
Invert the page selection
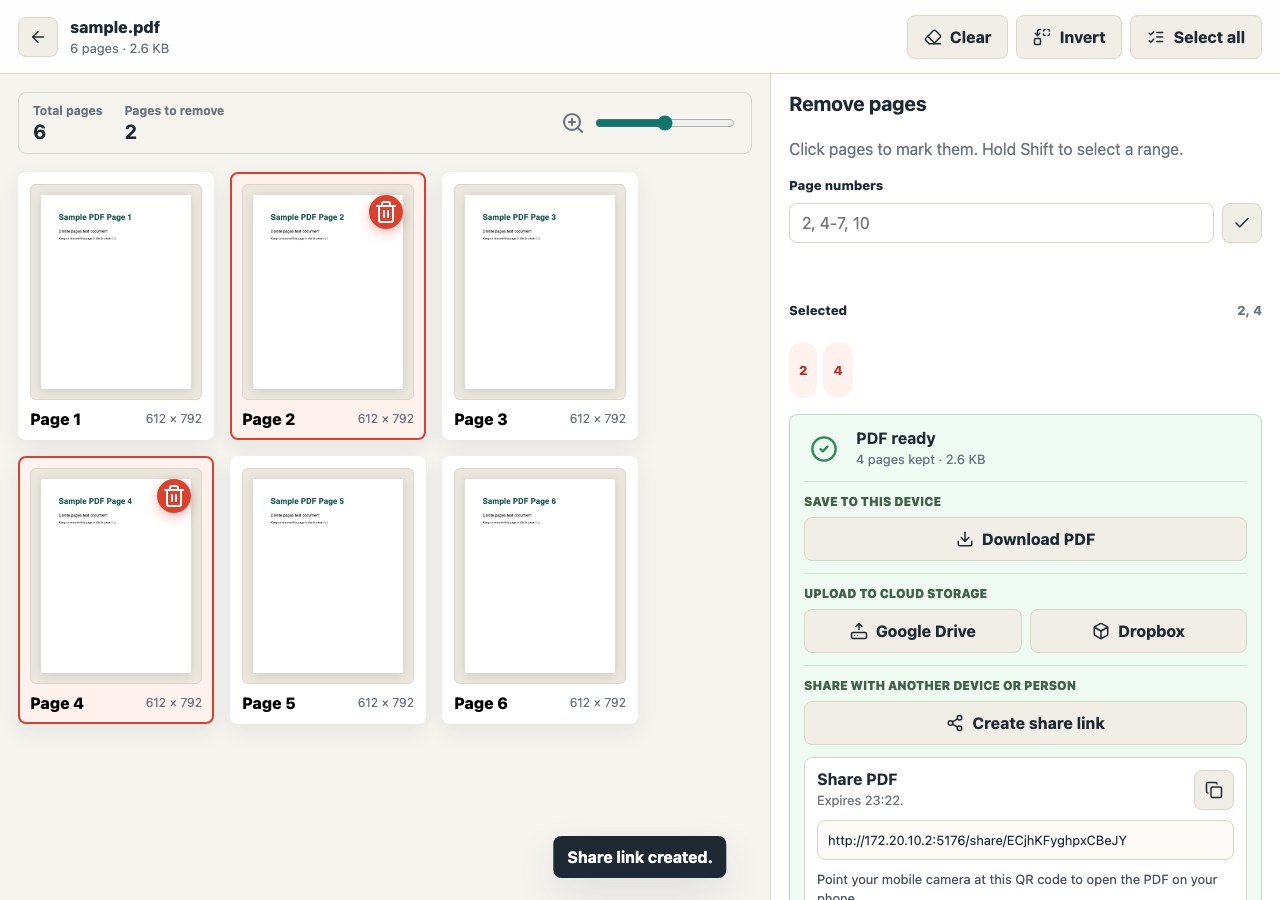(x=1069, y=37)
